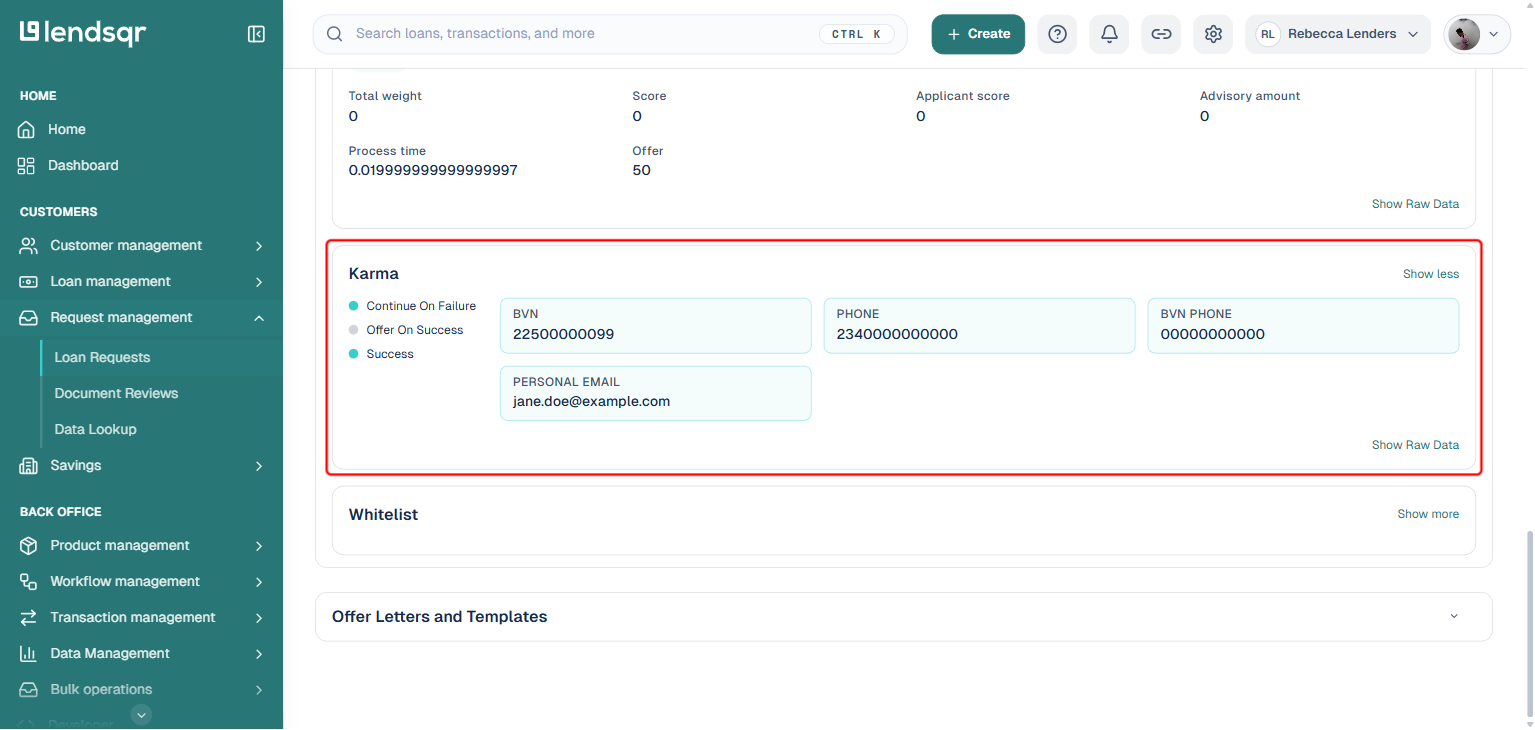Click the search loans and transactions field
Image resolution: width=1535 pixels, height=730 pixels.
(610, 34)
